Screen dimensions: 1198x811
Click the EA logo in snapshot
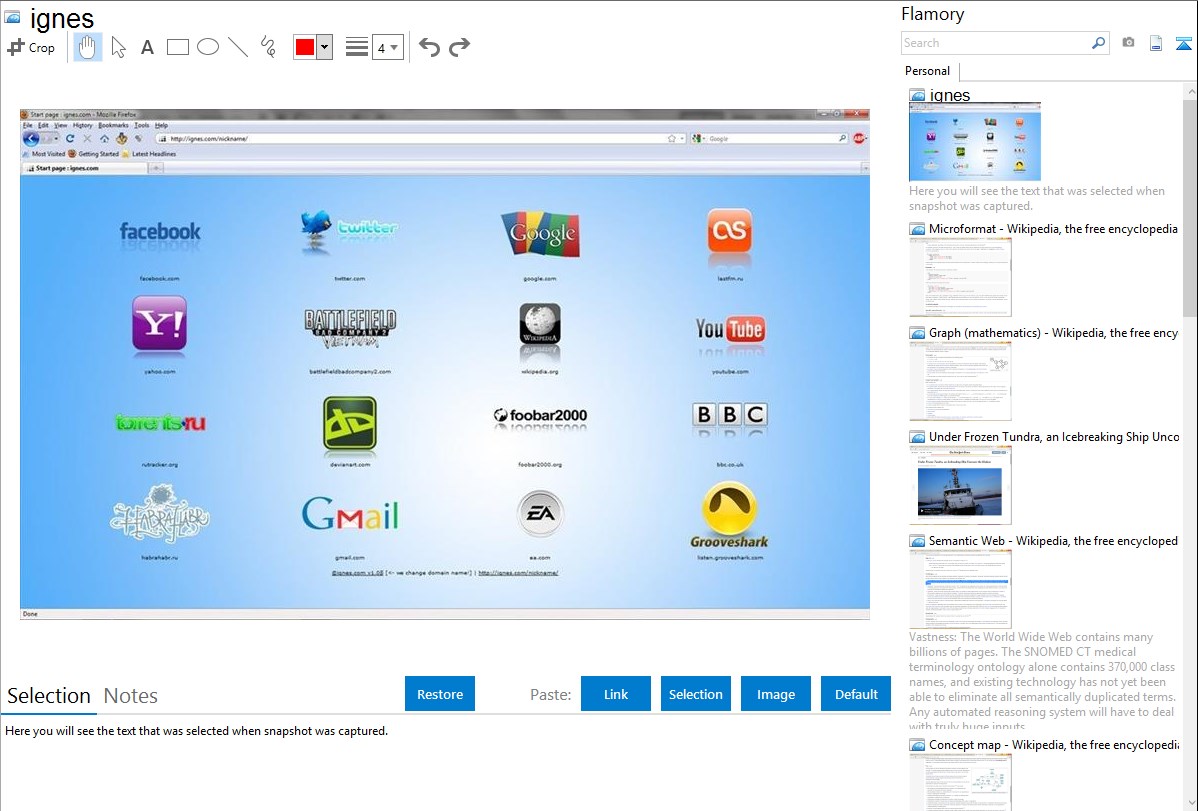click(540, 514)
